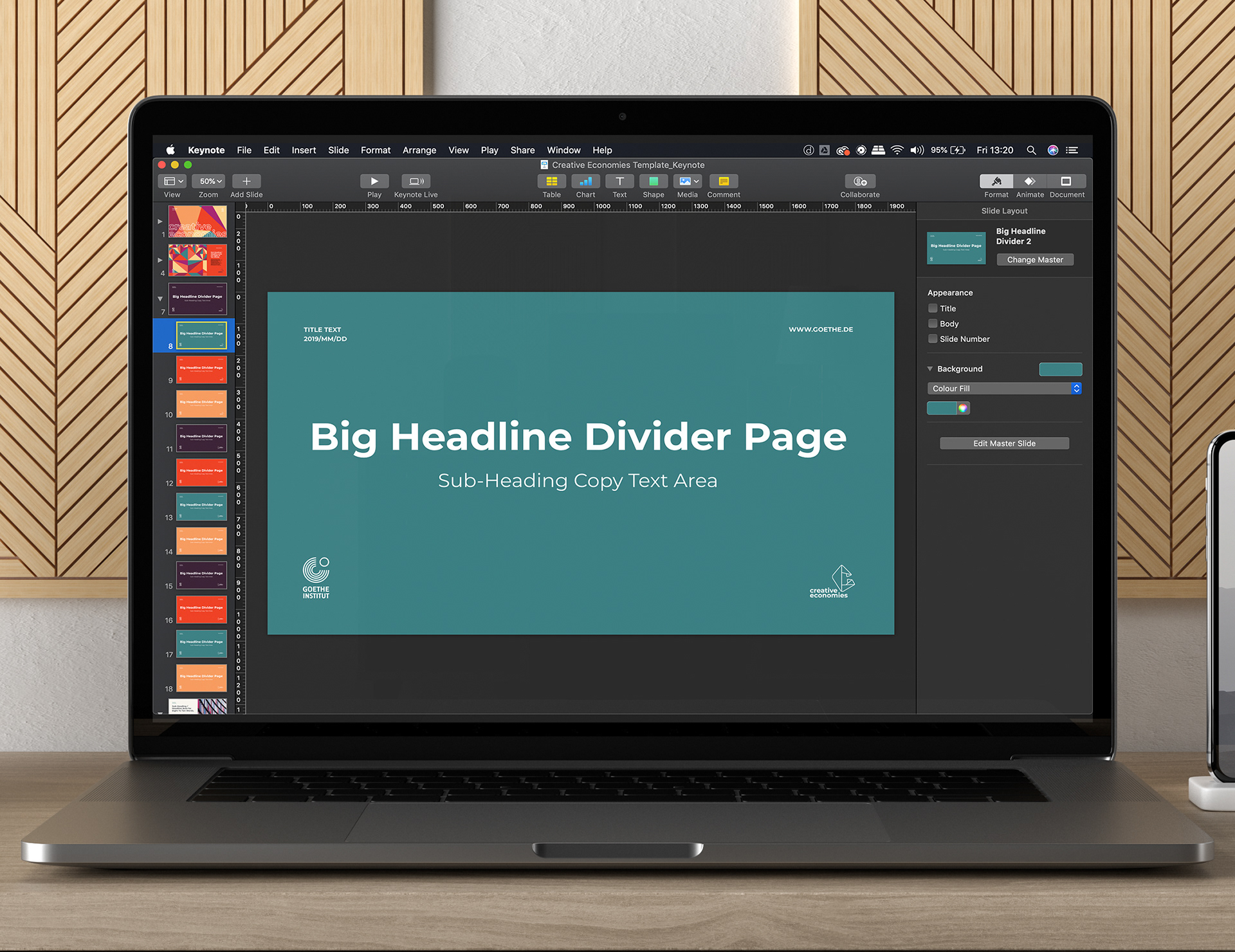
Task: Click the Add Slide plus button
Action: pos(246,181)
